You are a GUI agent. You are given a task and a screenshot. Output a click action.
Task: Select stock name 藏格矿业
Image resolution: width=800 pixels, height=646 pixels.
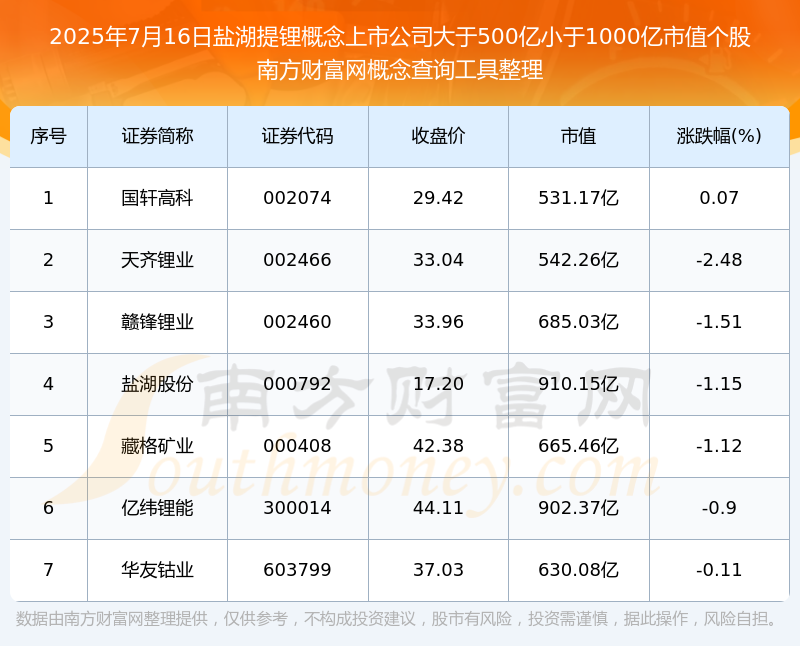coord(157,446)
